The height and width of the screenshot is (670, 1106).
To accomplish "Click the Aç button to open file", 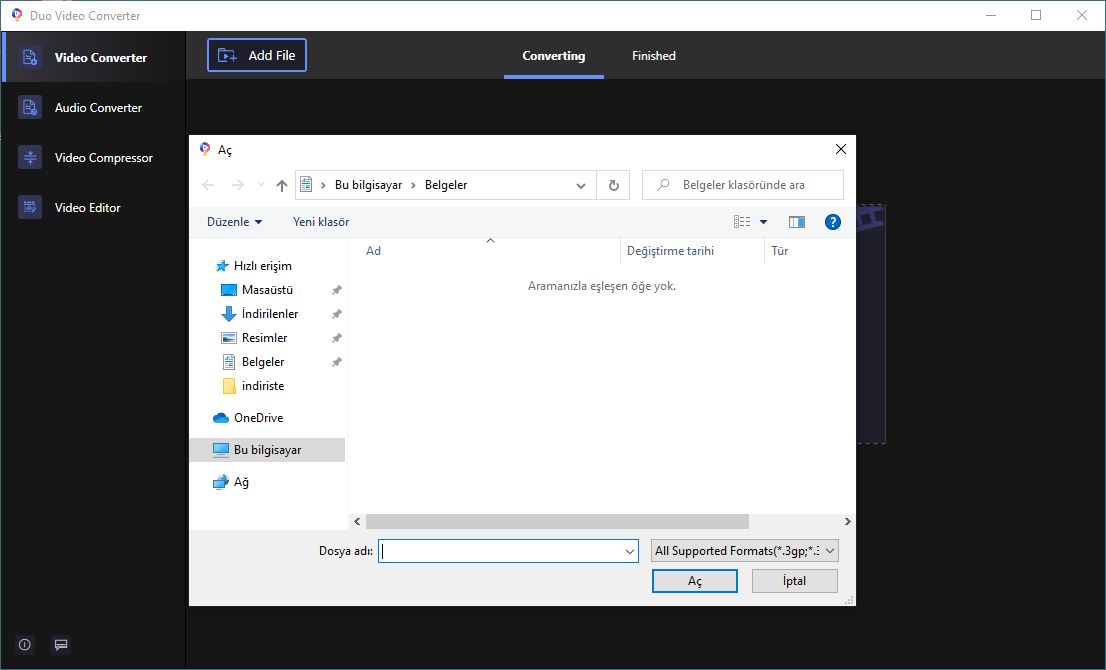I will point(695,581).
